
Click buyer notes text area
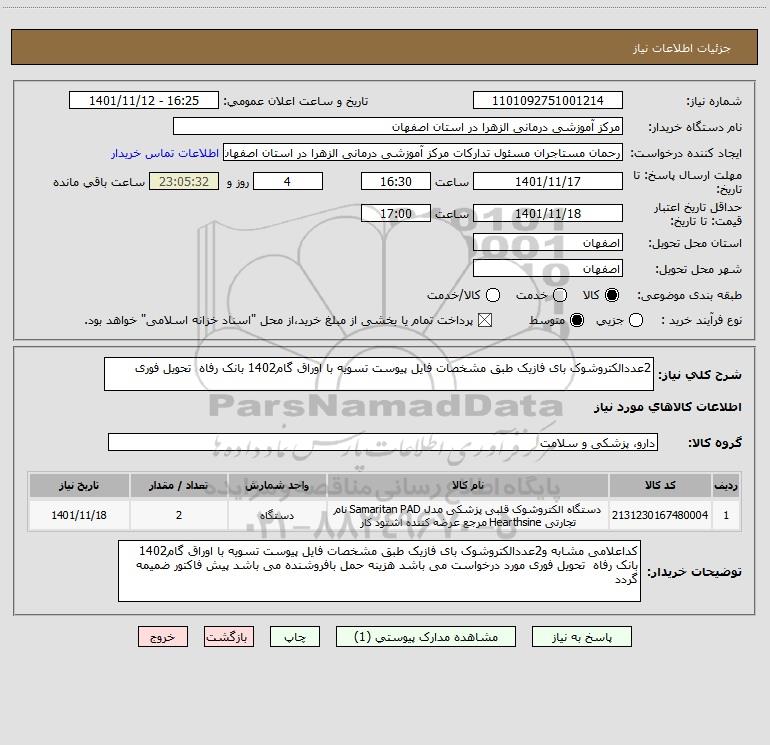click(379, 571)
